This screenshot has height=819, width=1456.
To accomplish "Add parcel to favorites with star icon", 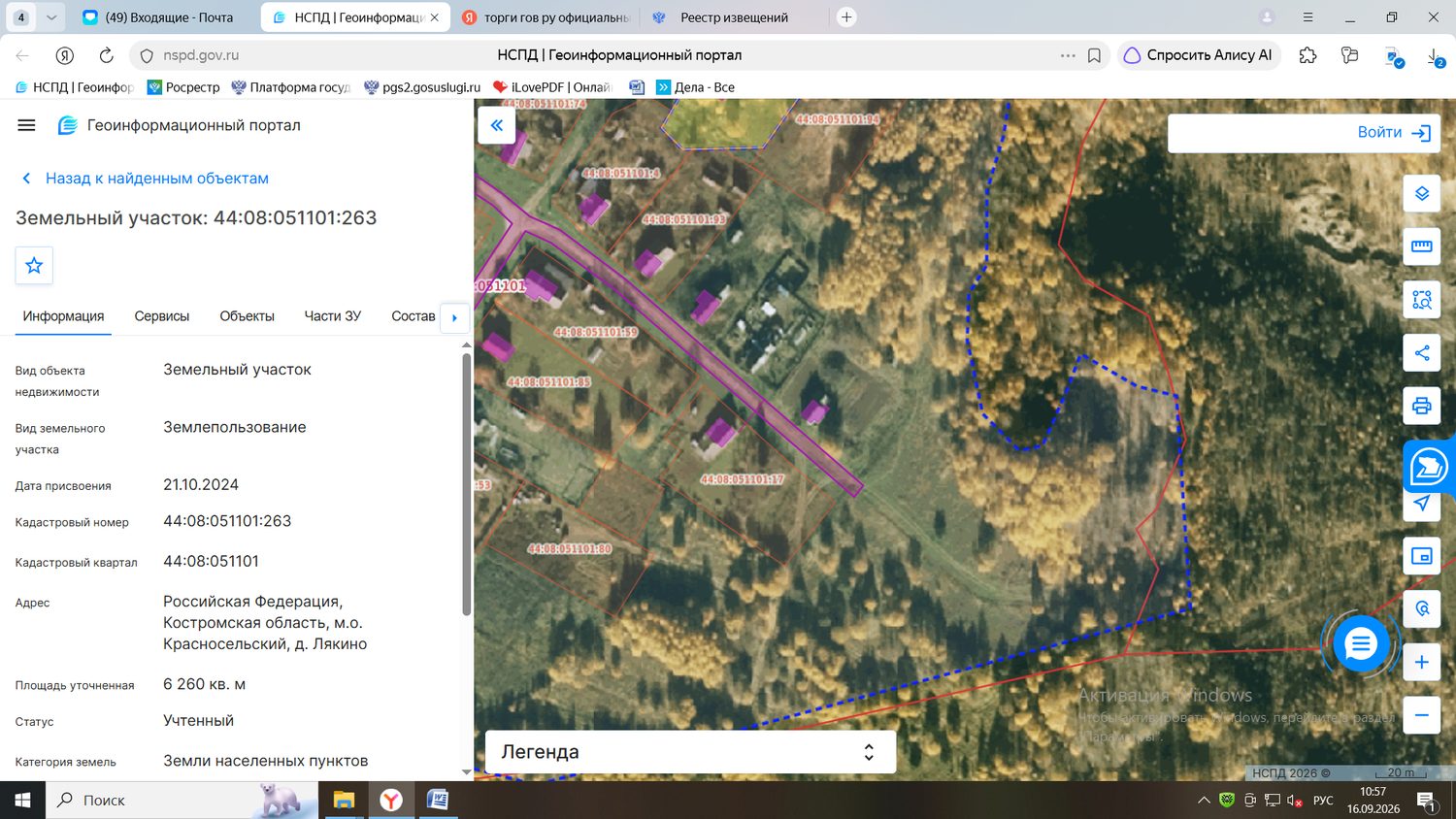I will [34, 265].
